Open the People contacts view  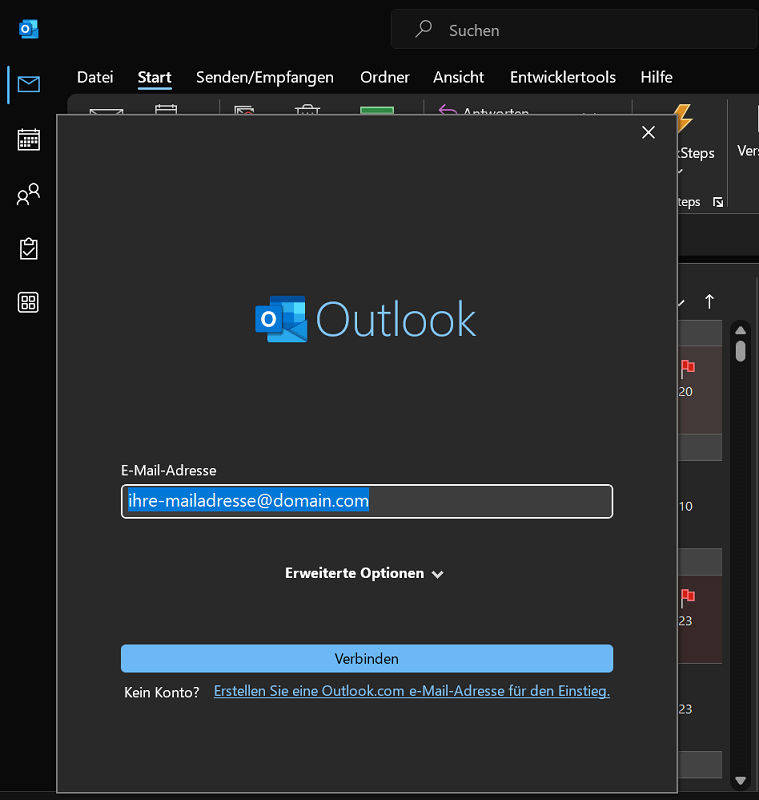[x=29, y=194]
